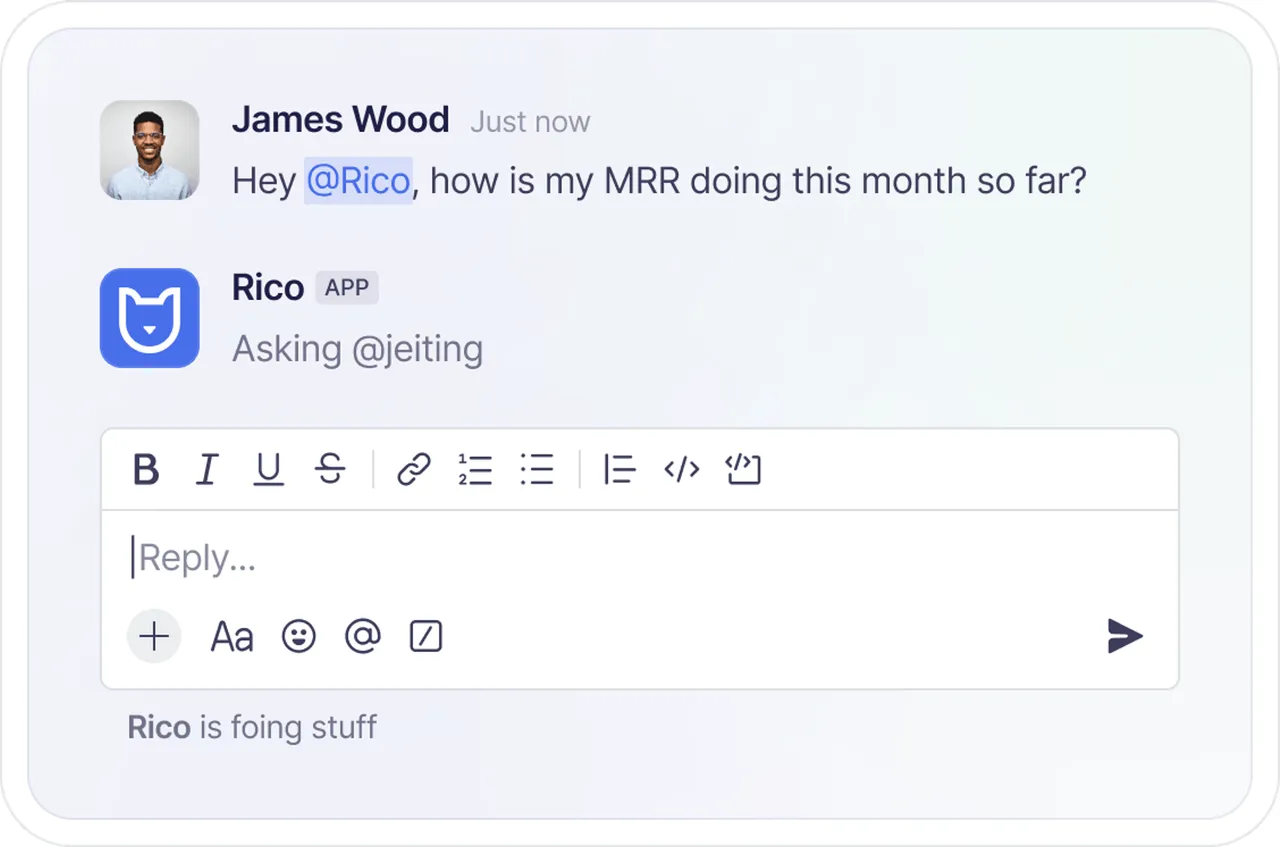Select 'Asking @jeiting' message text
The height and width of the screenshot is (847, 1280).
coord(358,349)
